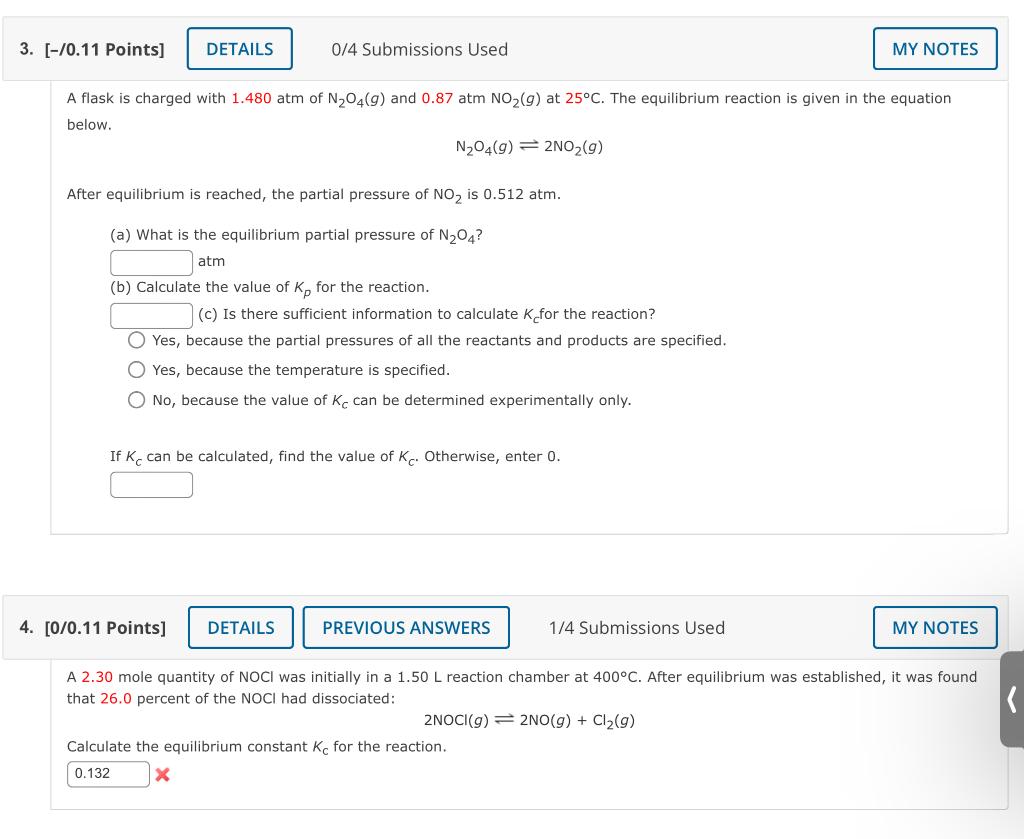1024x839 pixels.
Task: Click the red 1.480 randomized value
Action: coord(251,99)
